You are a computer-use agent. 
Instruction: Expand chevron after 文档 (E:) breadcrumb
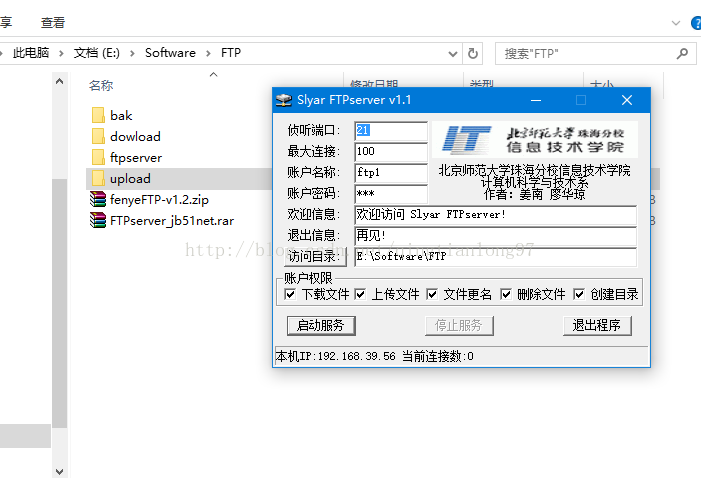[132, 54]
